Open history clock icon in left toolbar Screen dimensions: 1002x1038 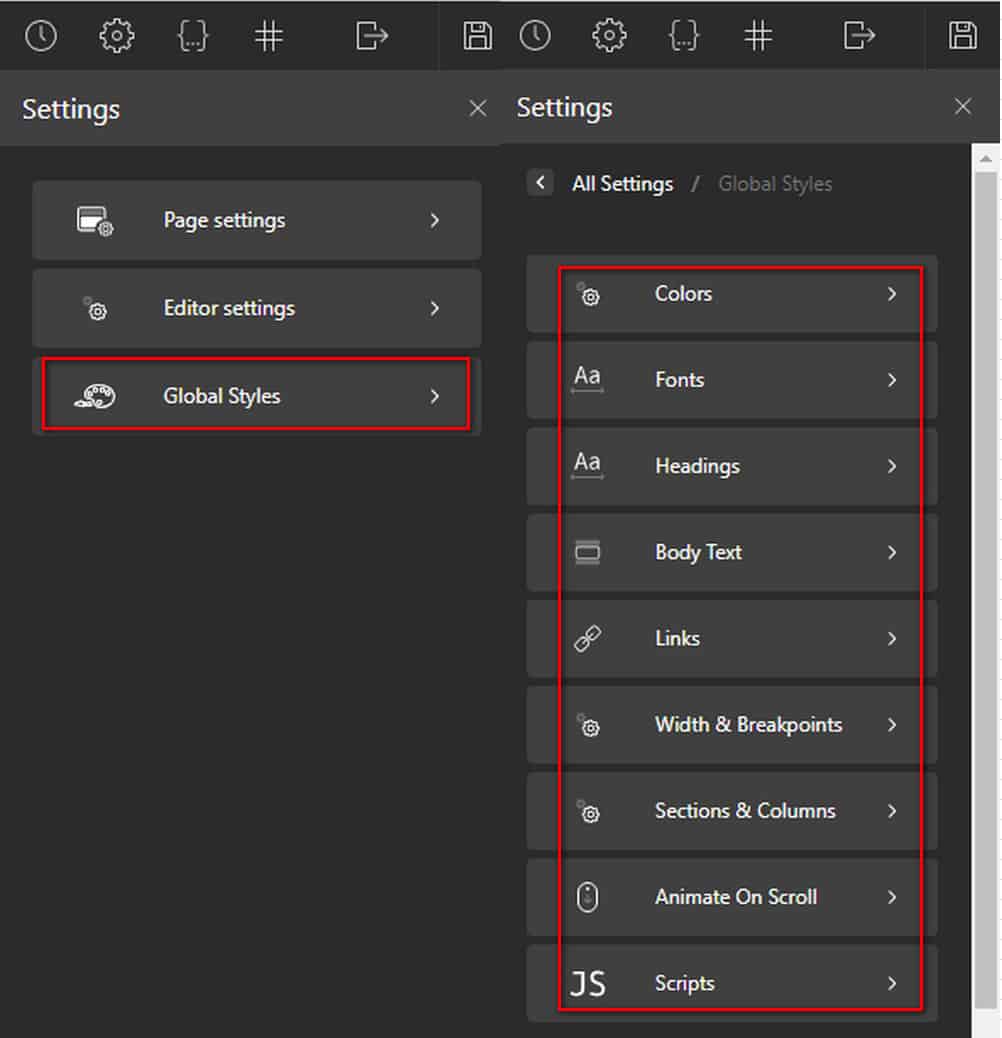pyautogui.click(x=41, y=35)
